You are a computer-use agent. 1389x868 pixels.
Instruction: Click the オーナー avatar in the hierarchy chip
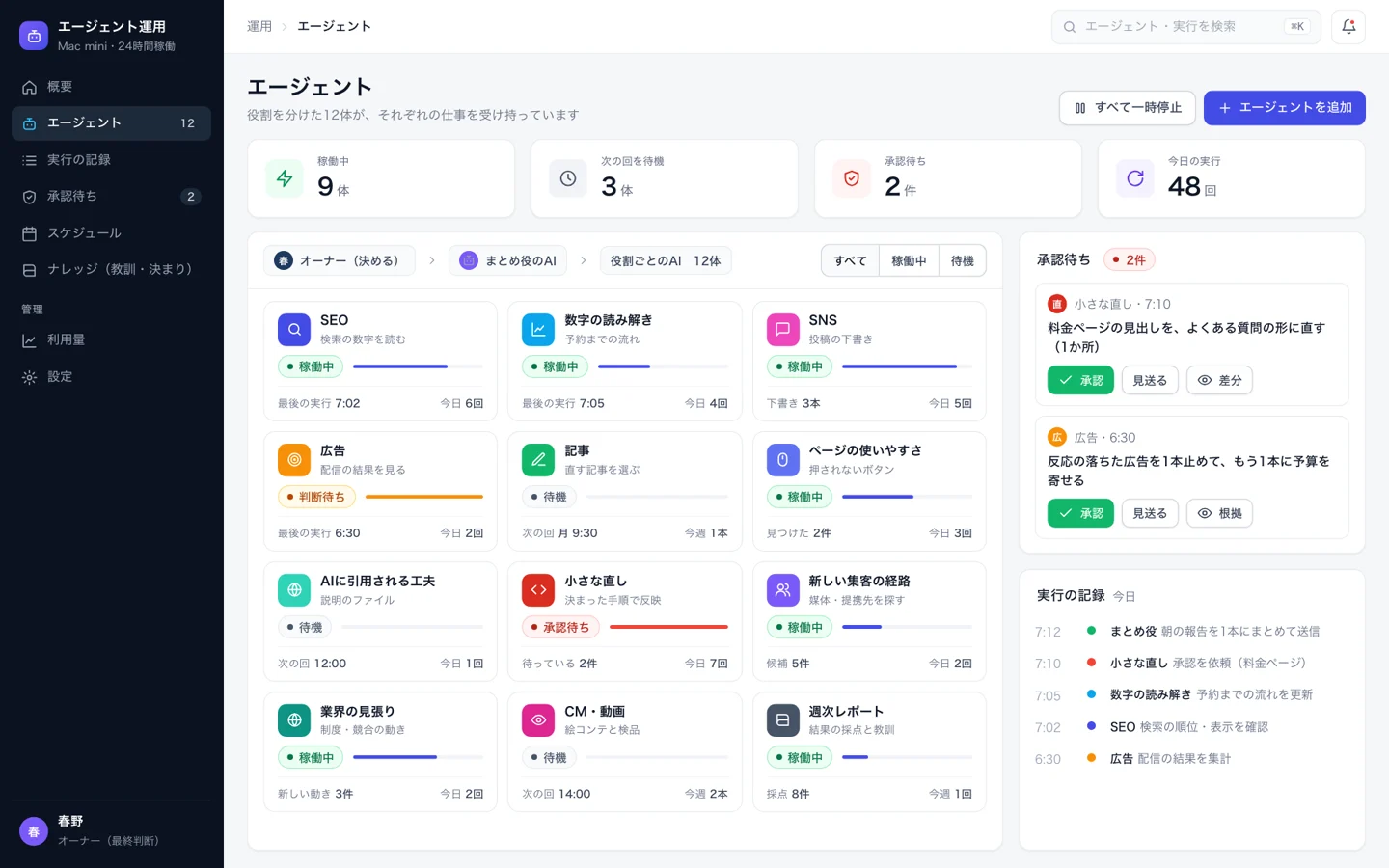pos(284,260)
